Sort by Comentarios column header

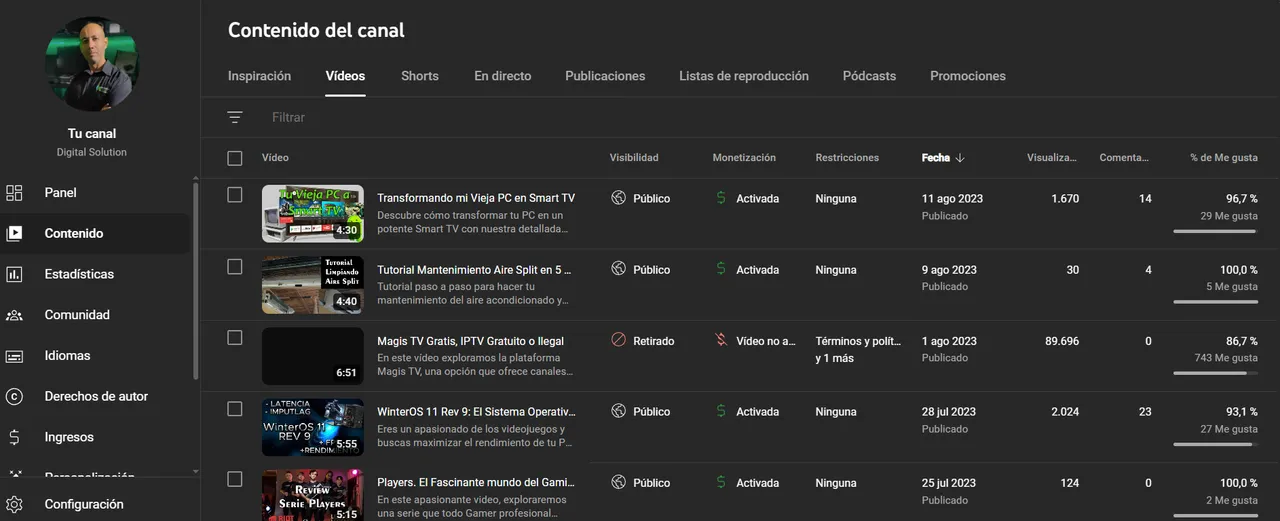tap(1125, 158)
